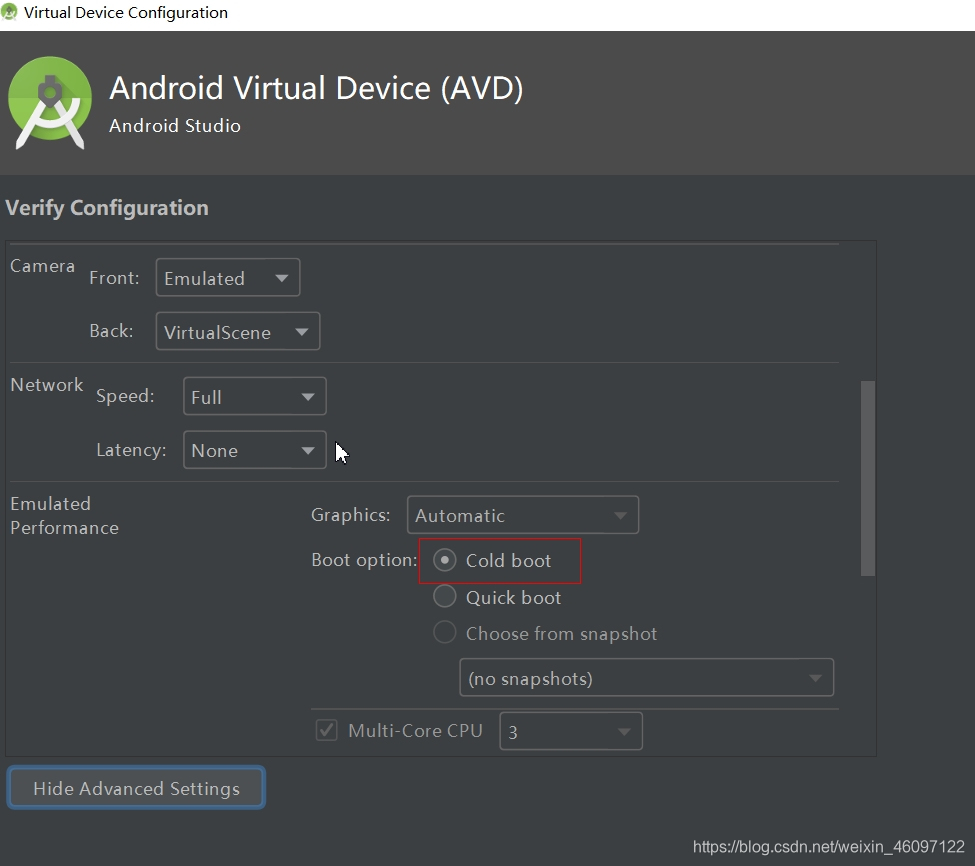Select Choose from snapshot radio button
Image resolution: width=975 pixels, height=866 pixels.
[x=445, y=632]
